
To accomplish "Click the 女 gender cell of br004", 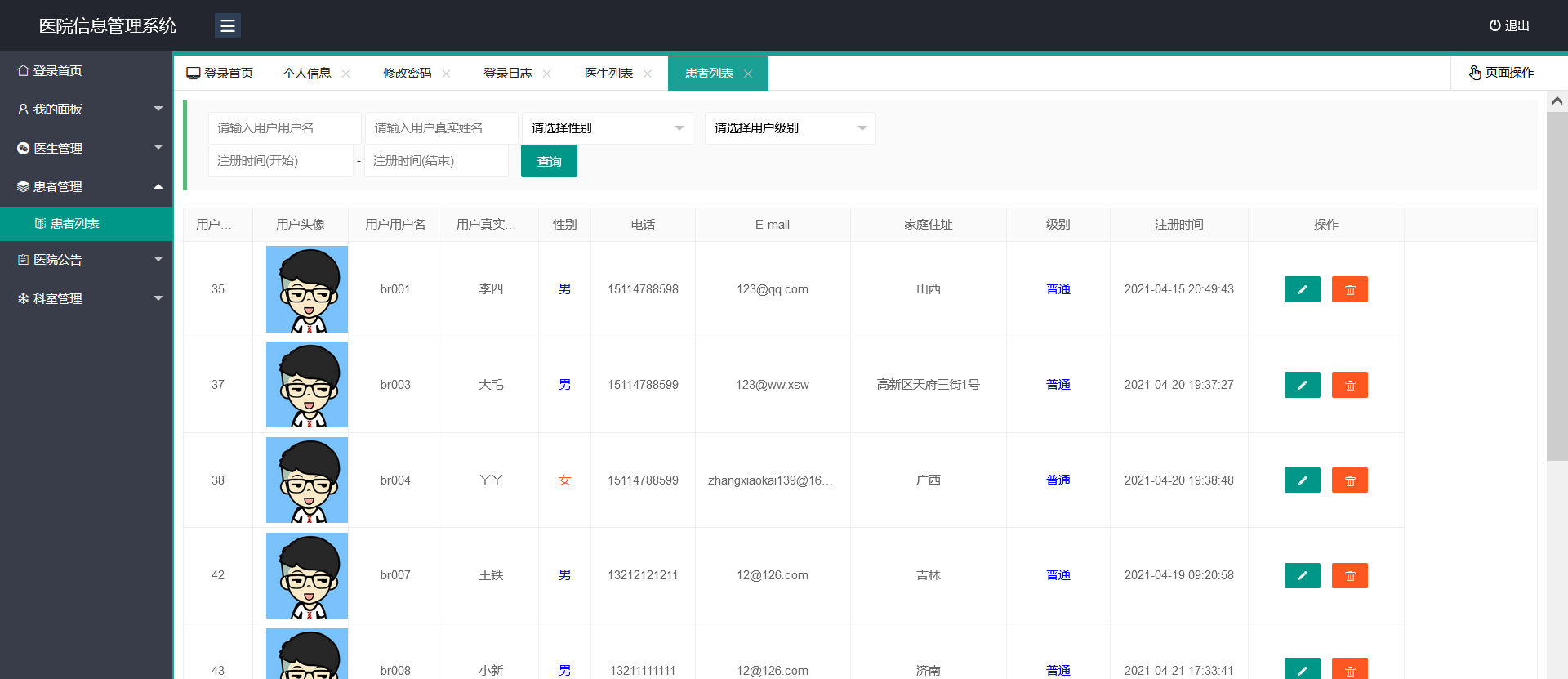I will (x=564, y=480).
